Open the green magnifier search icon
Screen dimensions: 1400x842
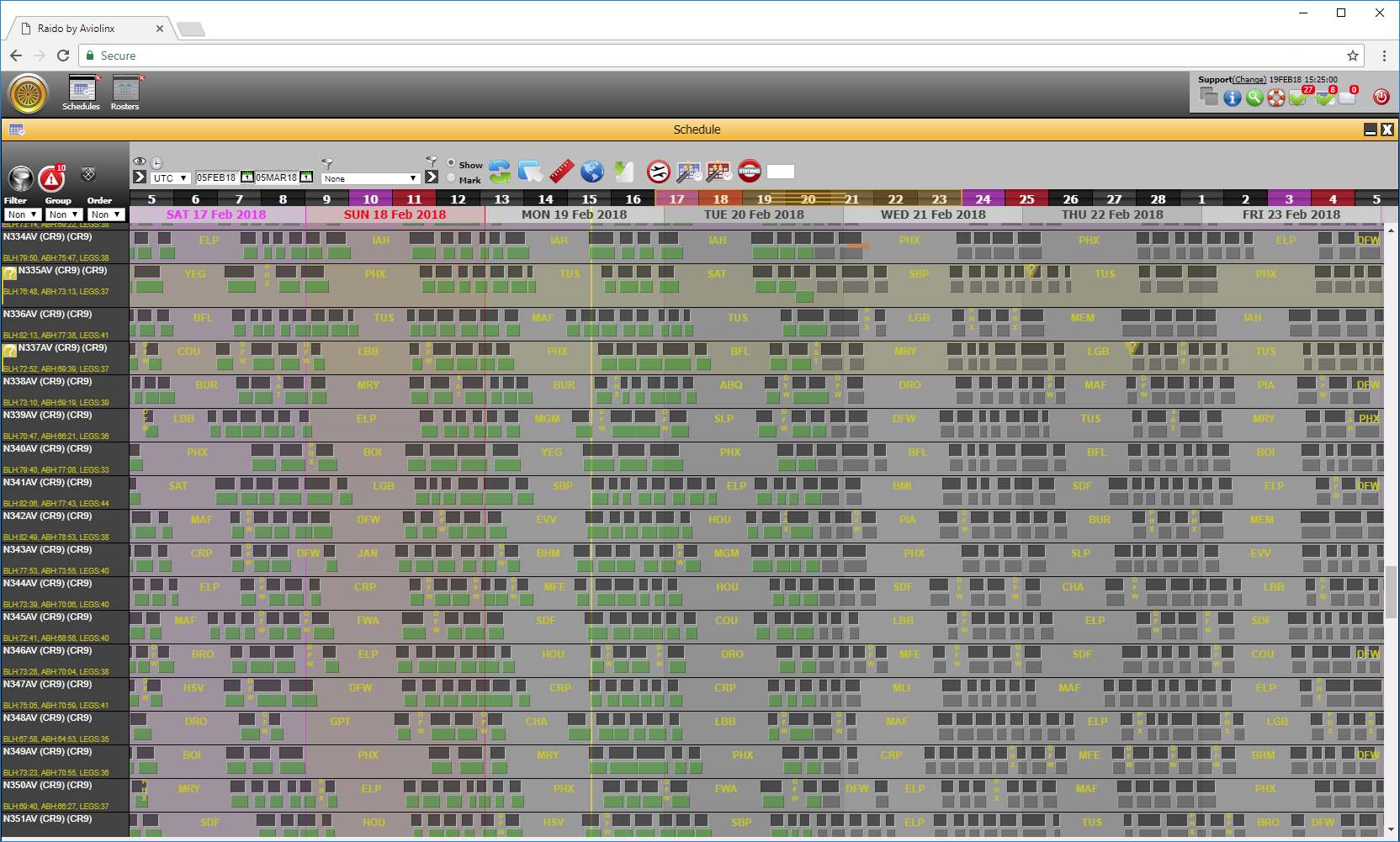pos(1254,98)
